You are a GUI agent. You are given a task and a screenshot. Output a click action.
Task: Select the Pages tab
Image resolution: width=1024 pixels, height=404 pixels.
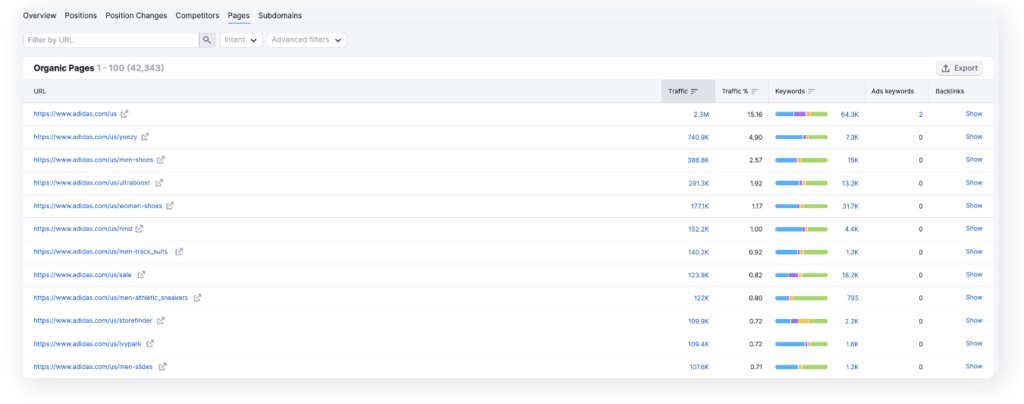click(x=238, y=15)
